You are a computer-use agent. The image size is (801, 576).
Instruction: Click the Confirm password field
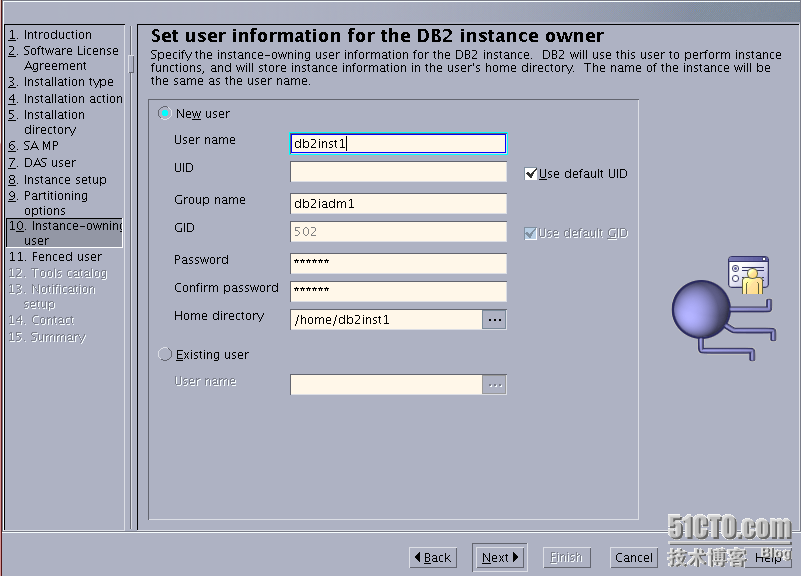398,291
